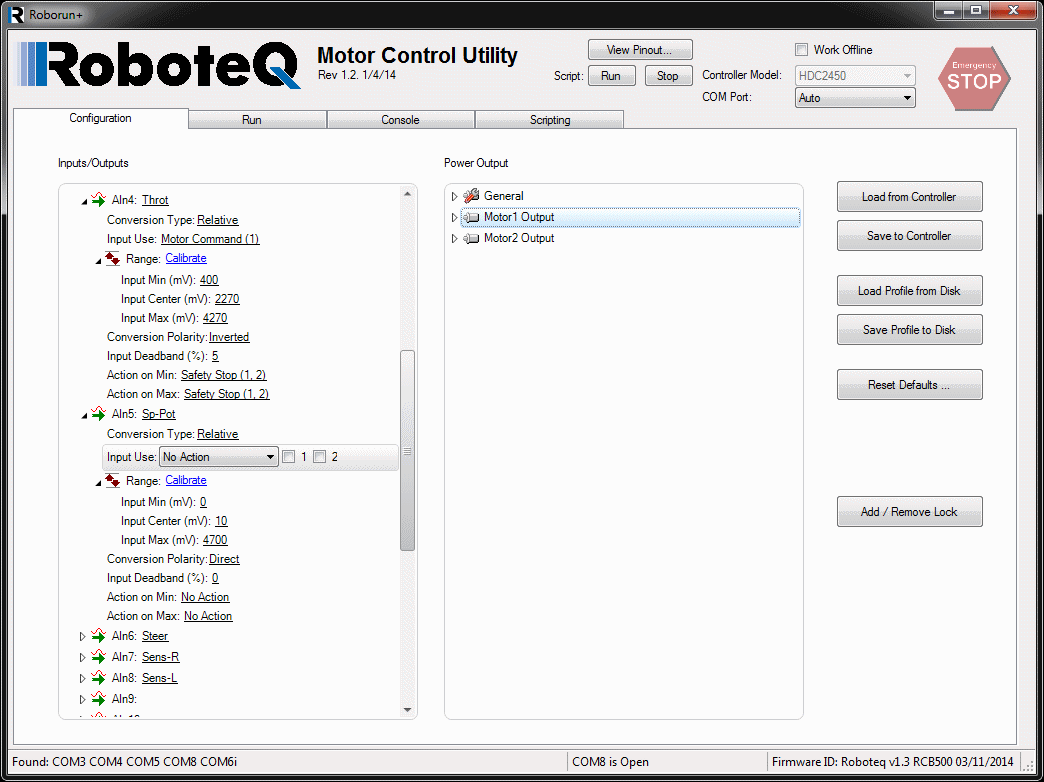Click the General wrench icon in Power Output

click(471, 196)
